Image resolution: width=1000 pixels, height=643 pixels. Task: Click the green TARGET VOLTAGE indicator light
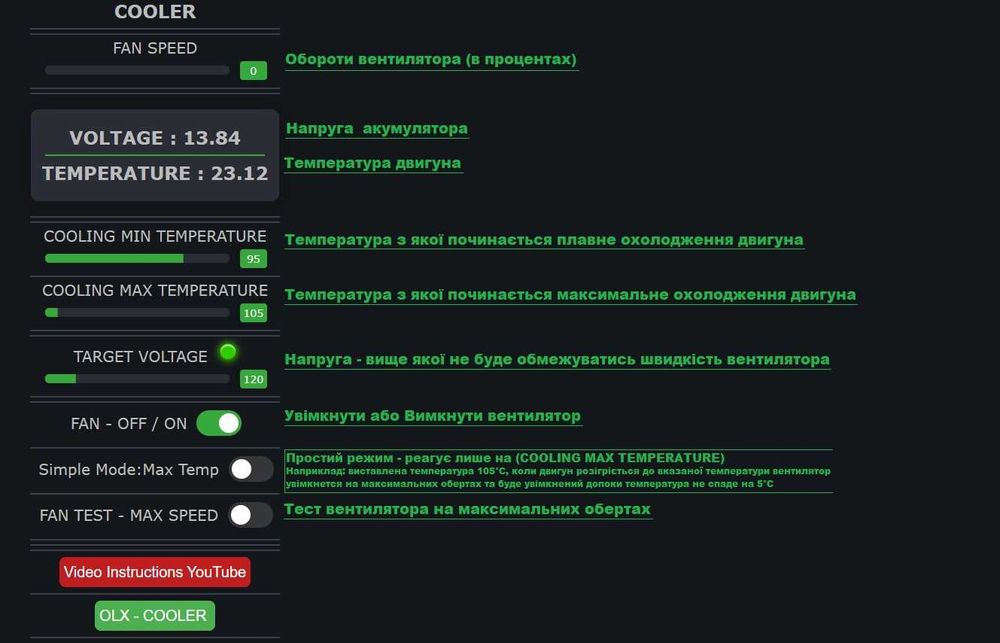coord(228,351)
